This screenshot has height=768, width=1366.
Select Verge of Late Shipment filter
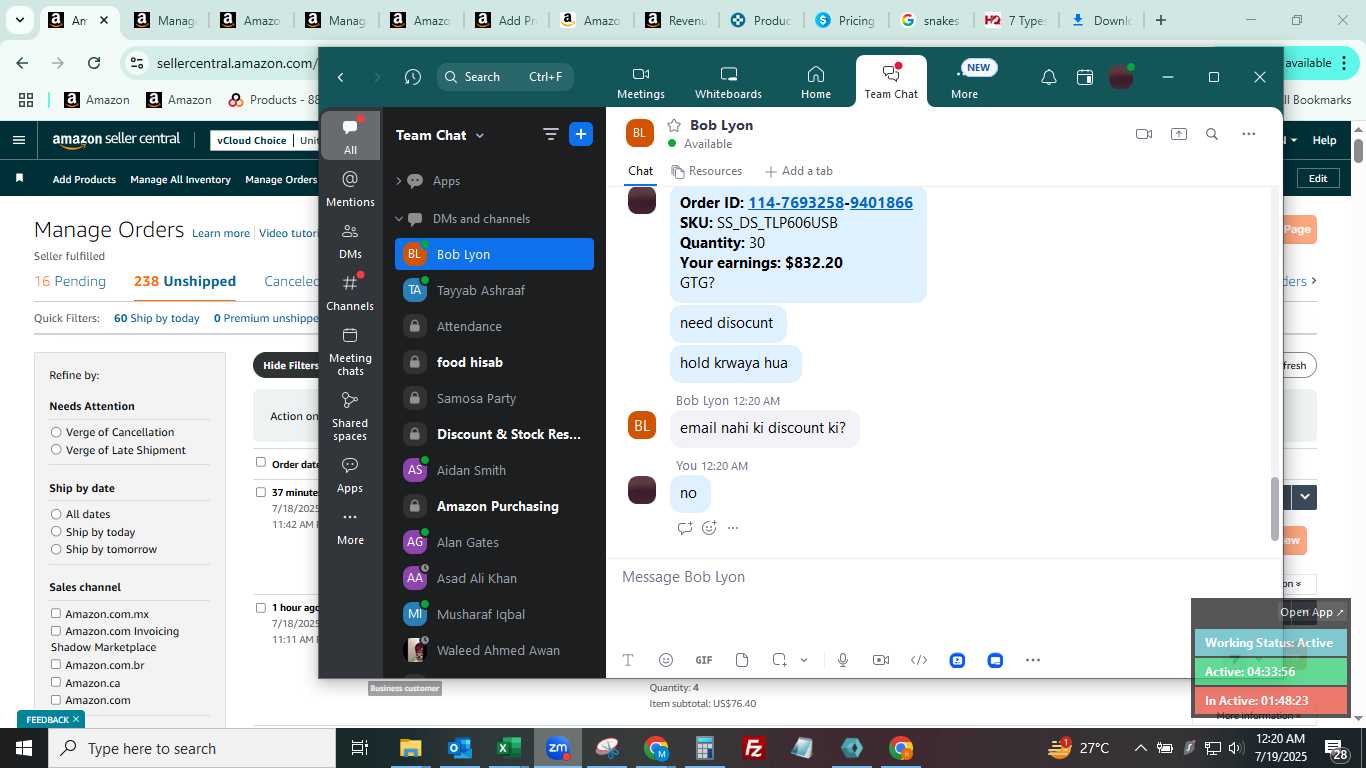point(56,450)
